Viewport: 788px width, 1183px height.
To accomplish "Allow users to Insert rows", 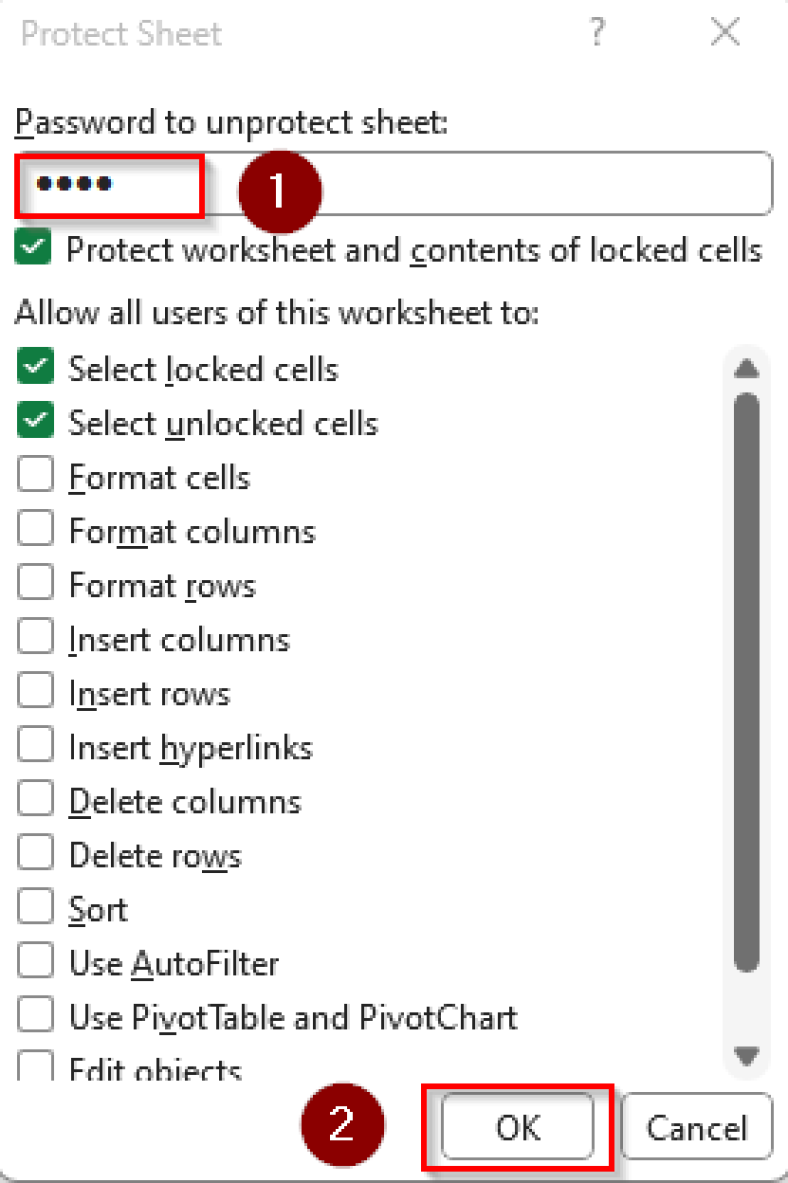I will 35,690.
